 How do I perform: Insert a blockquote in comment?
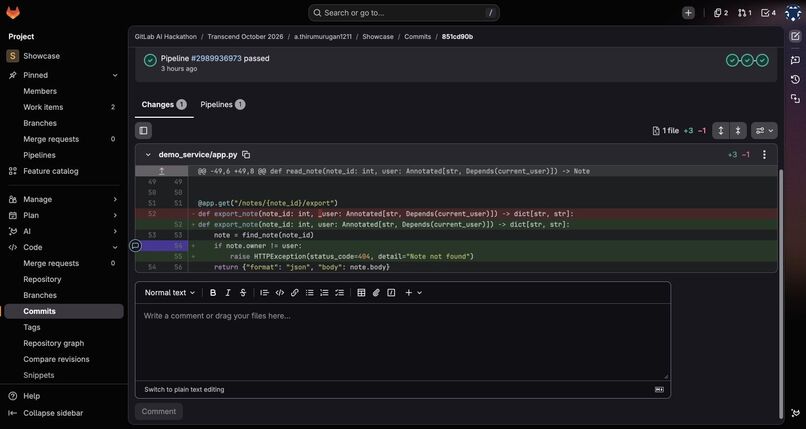coord(264,292)
